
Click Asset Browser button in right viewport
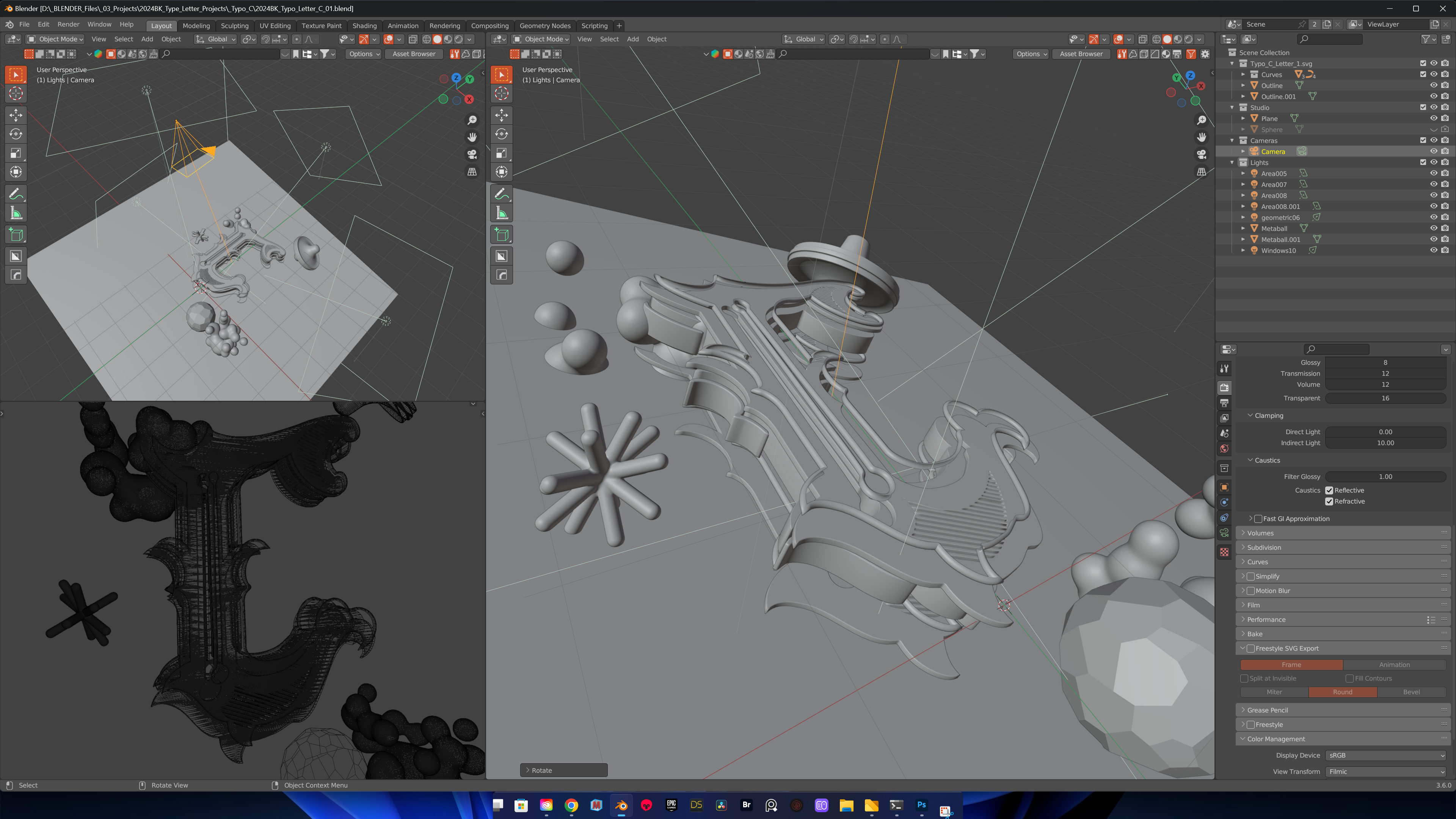1081,54
